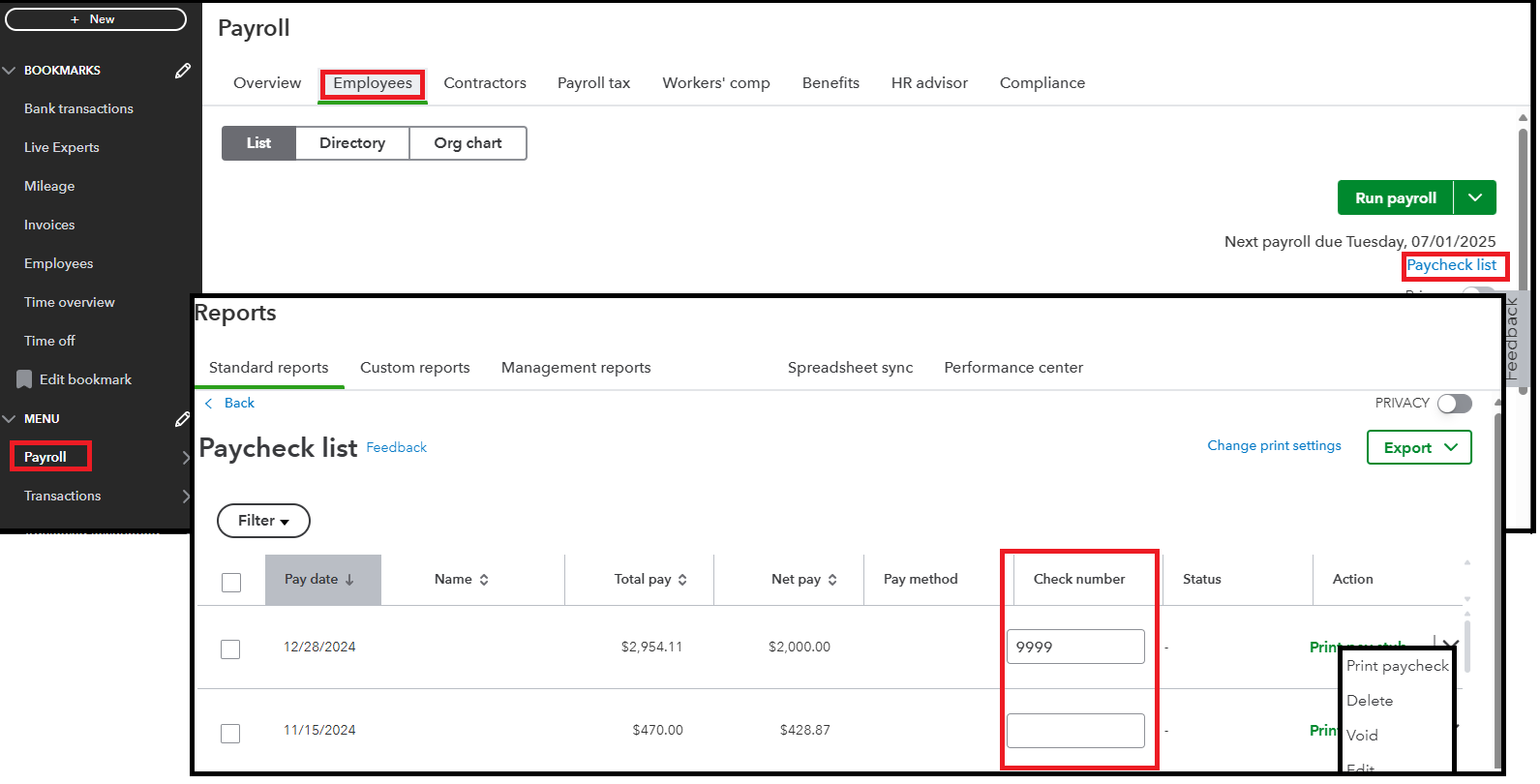This screenshot has width=1540, height=784.
Task: Switch to the Management reports tab
Action: [x=576, y=368]
